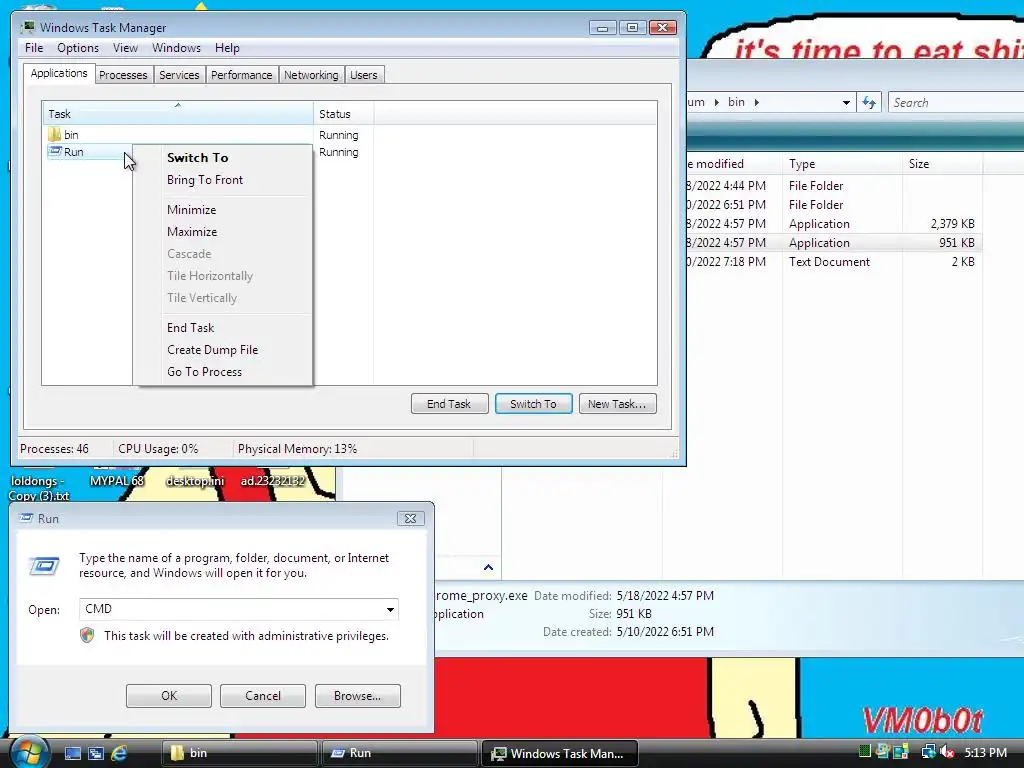This screenshot has height=768, width=1024.
Task: Click the Explorer Search box
Action: tap(956, 103)
